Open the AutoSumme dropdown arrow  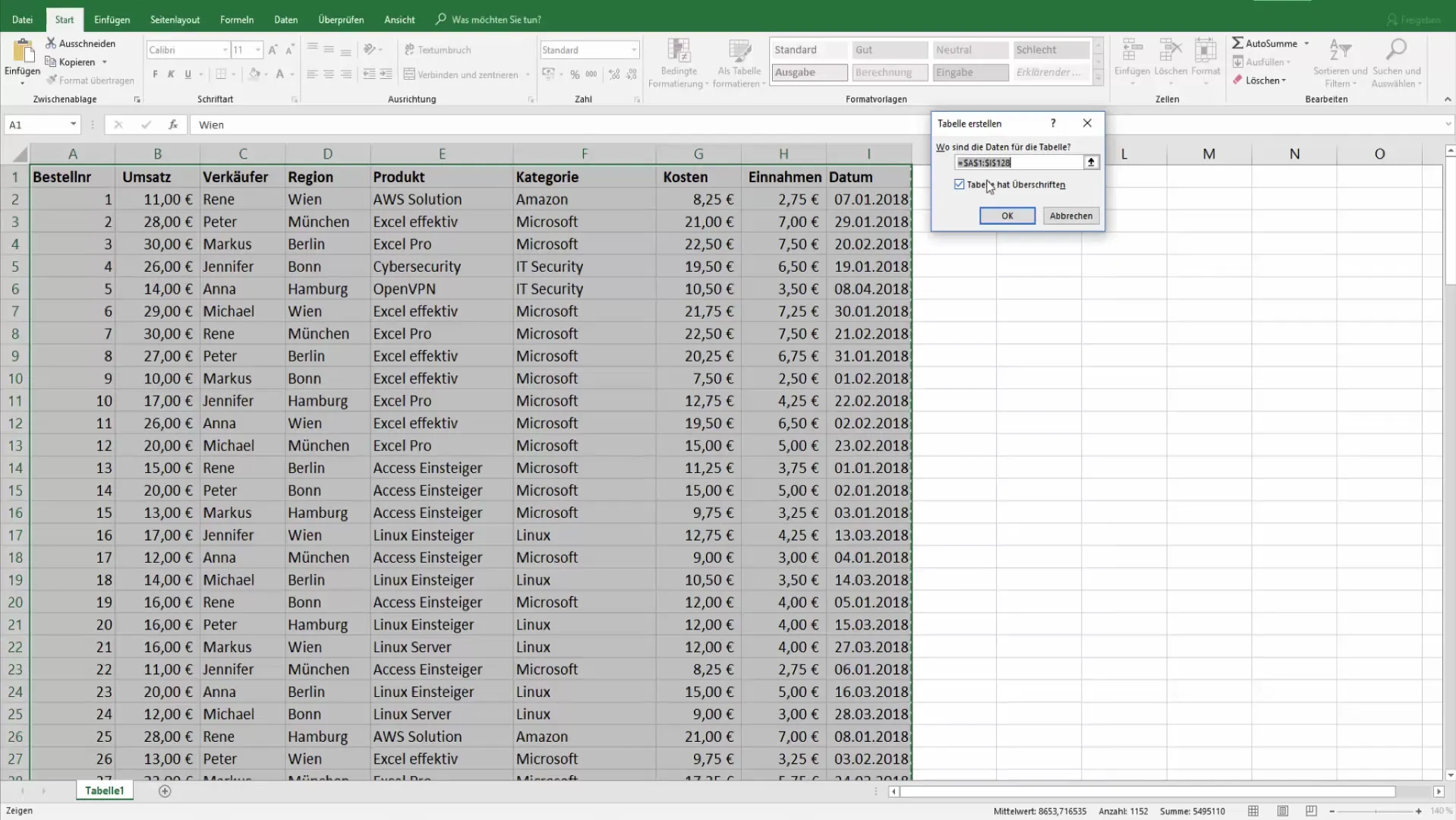tap(1306, 44)
